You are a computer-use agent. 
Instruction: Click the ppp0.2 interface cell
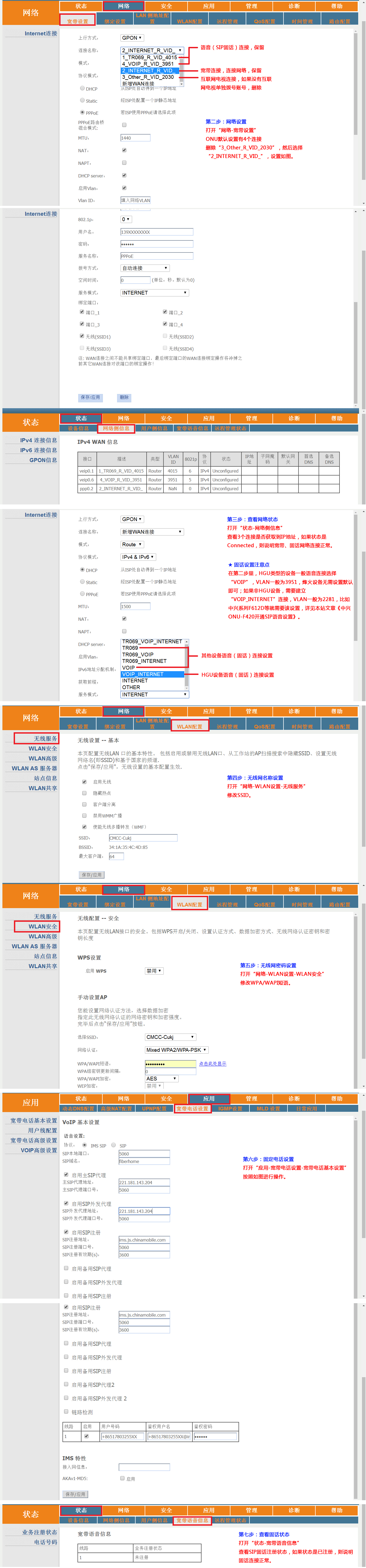pos(87,489)
